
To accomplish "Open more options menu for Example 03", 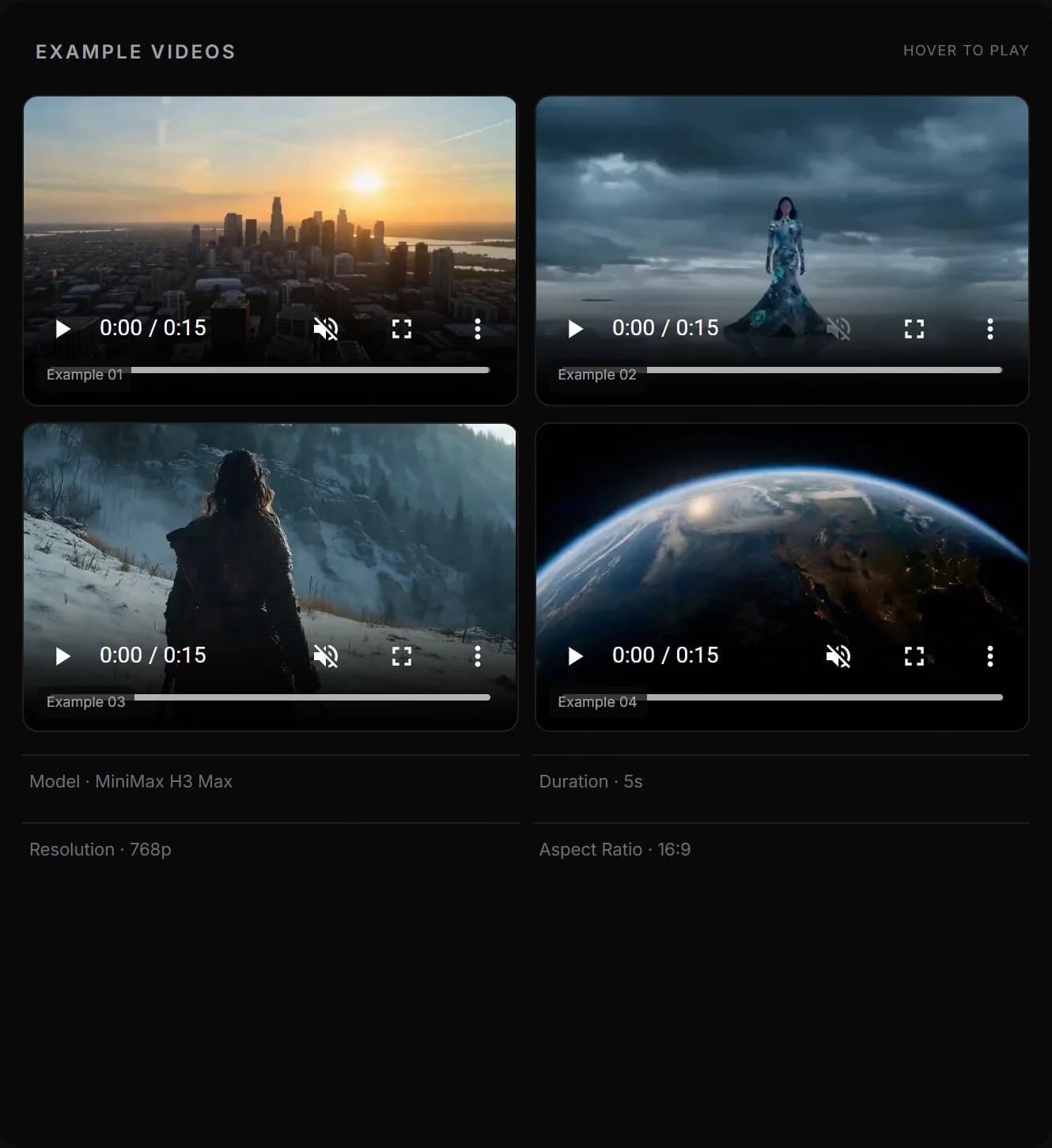I will [x=478, y=656].
